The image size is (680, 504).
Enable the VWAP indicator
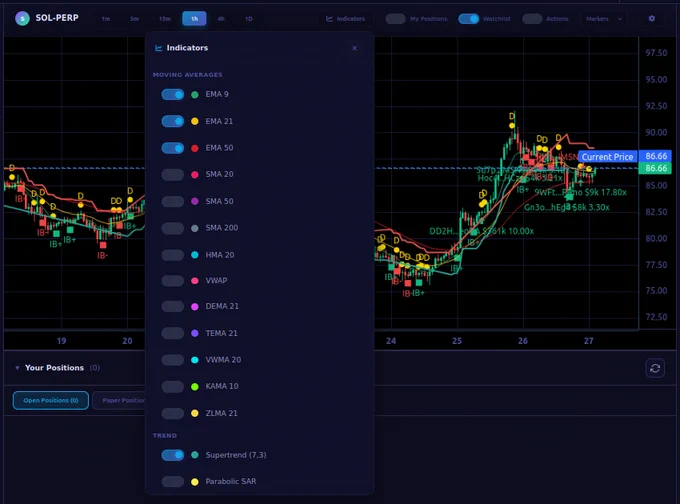(173, 281)
